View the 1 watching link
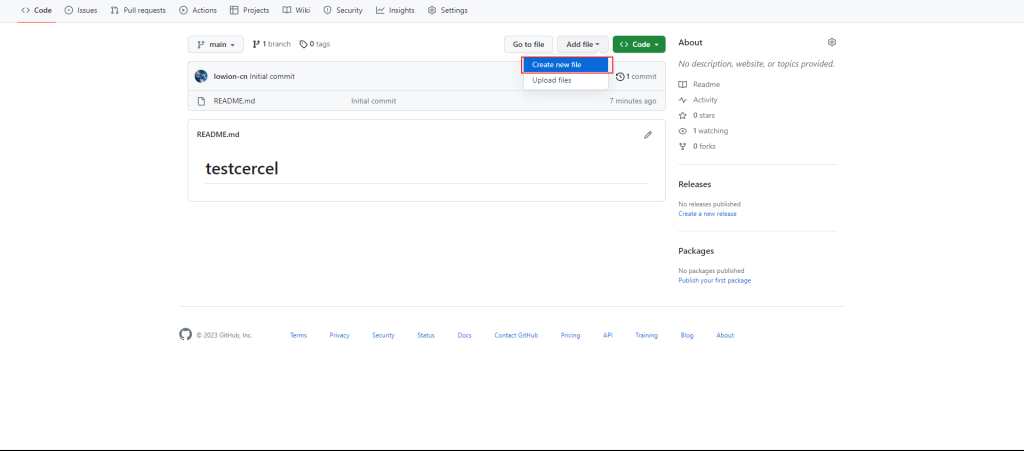 tap(711, 131)
